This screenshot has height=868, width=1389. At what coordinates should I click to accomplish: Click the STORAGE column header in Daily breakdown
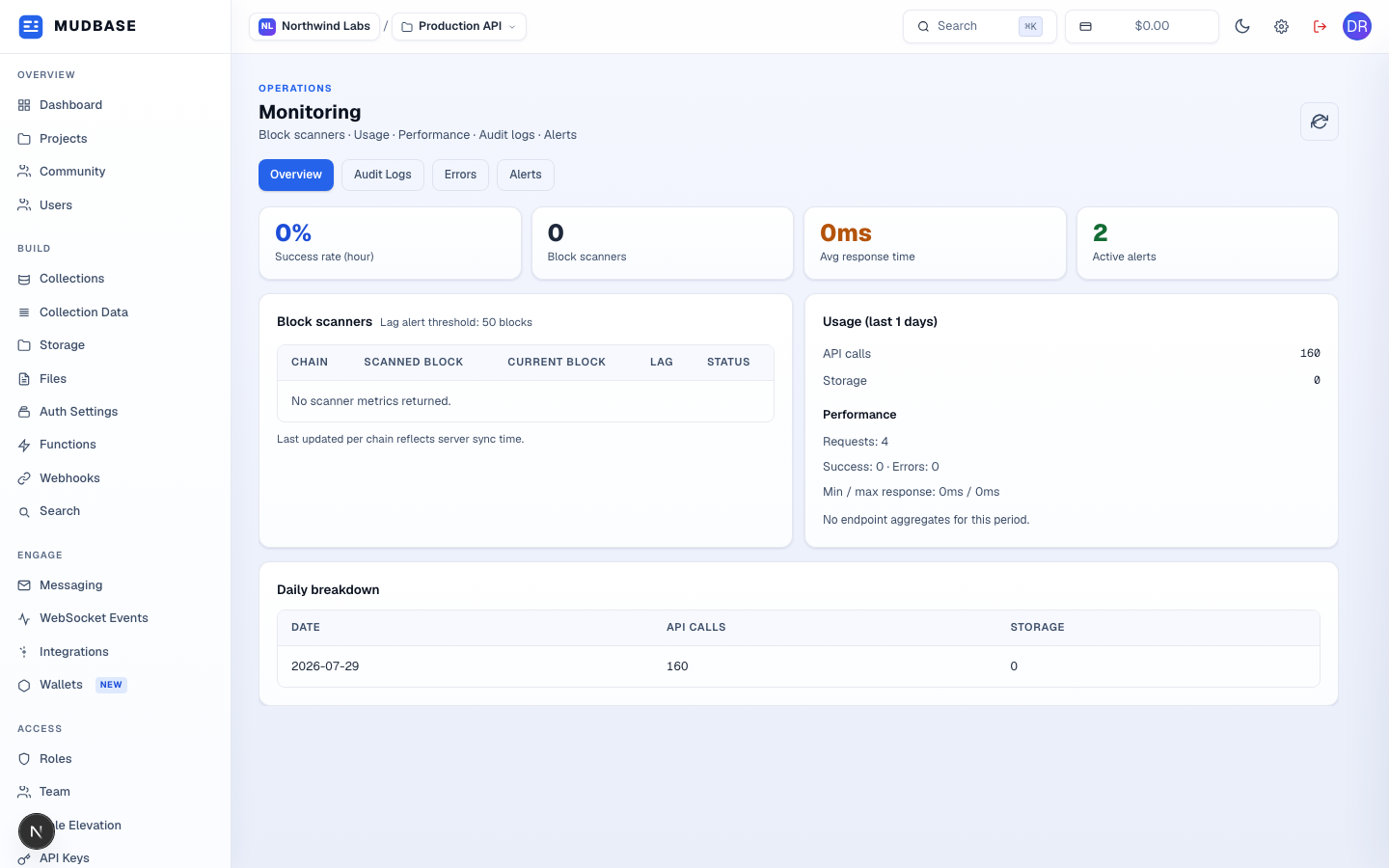[x=1038, y=627]
